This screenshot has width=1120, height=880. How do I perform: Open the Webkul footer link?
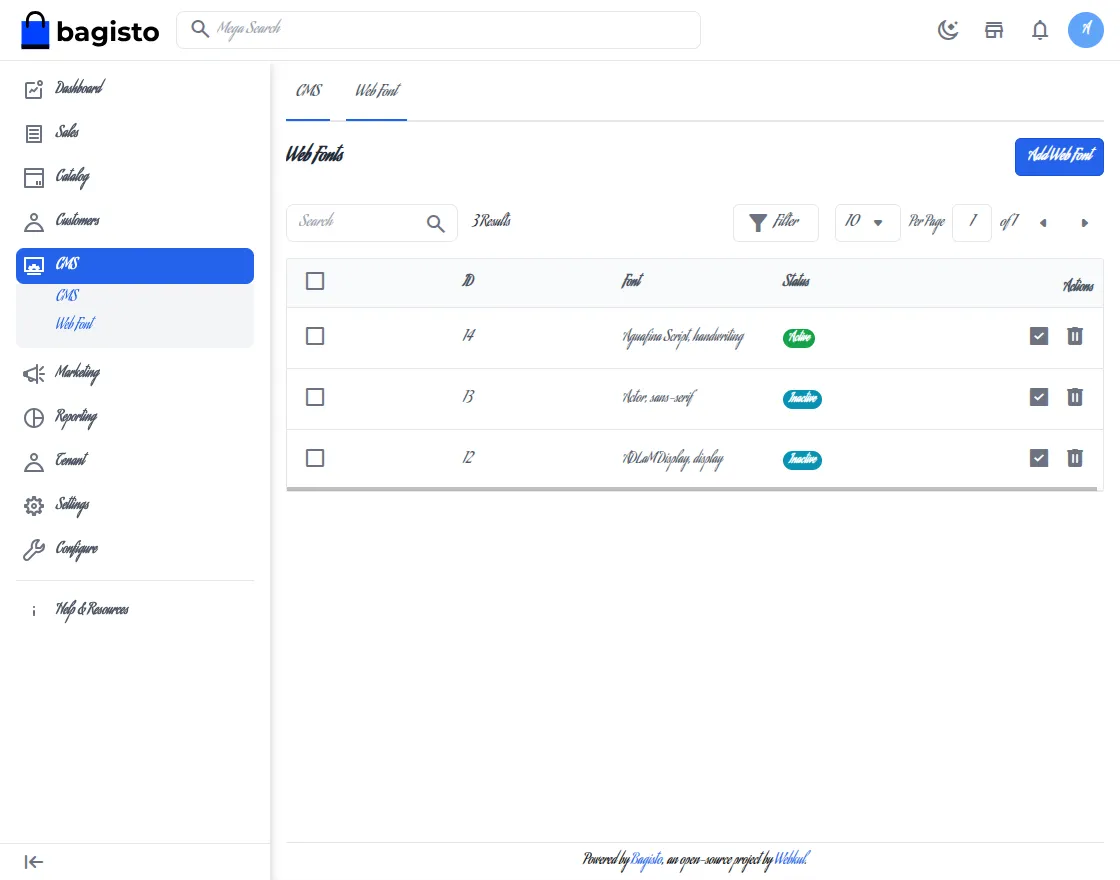(x=791, y=858)
